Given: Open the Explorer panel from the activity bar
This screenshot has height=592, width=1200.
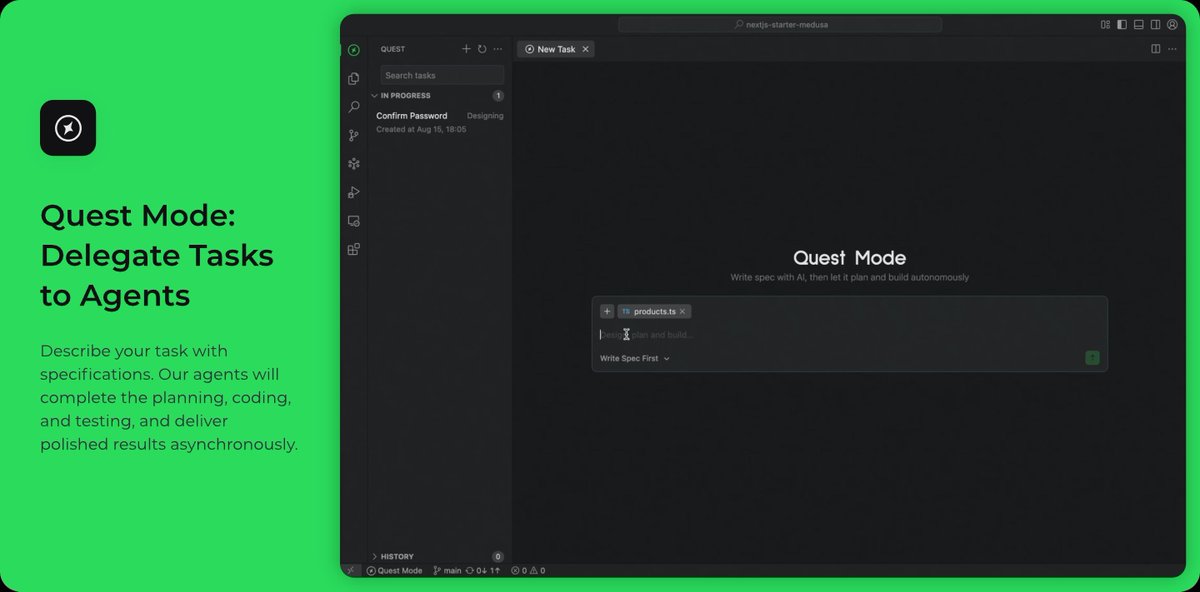Looking at the screenshot, I should 353,77.
